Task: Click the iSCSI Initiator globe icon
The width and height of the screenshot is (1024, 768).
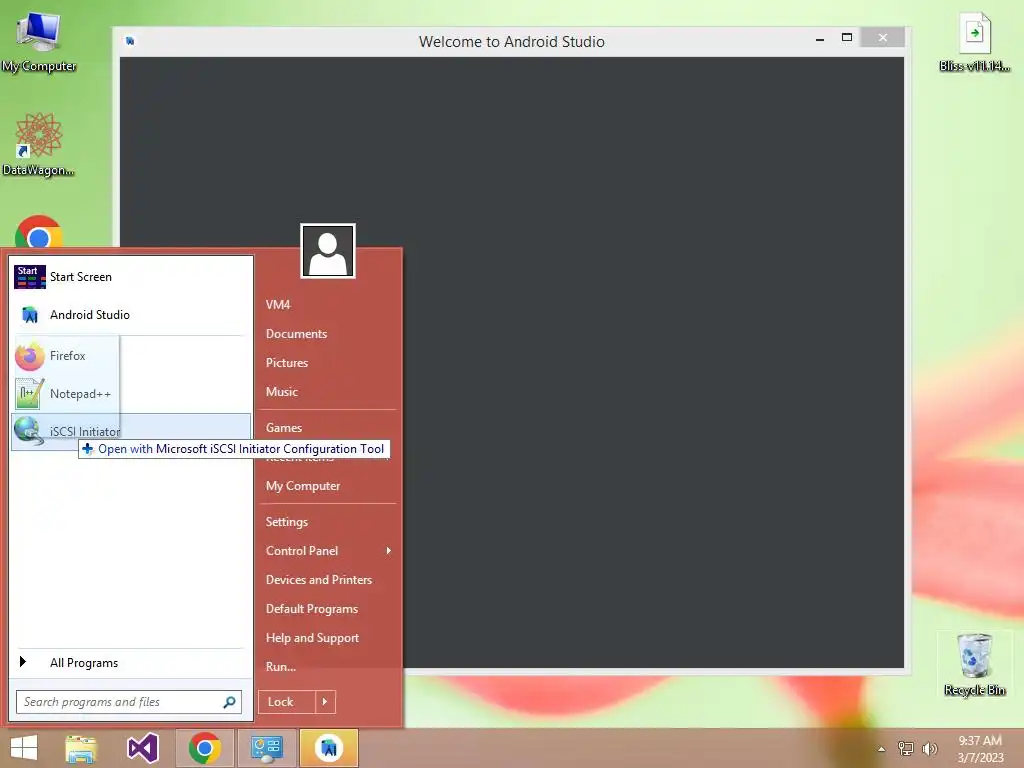Action: click(x=29, y=431)
